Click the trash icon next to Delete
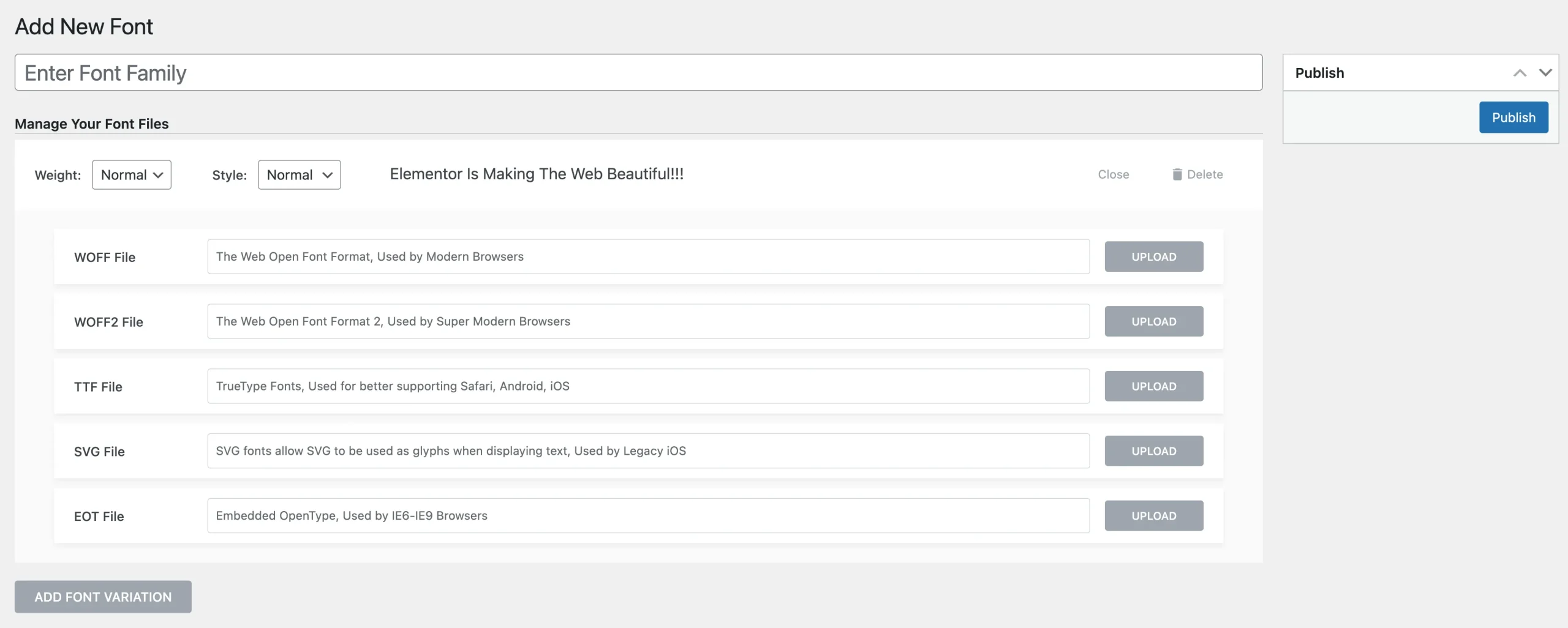The image size is (1568, 628). tap(1177, 174)
